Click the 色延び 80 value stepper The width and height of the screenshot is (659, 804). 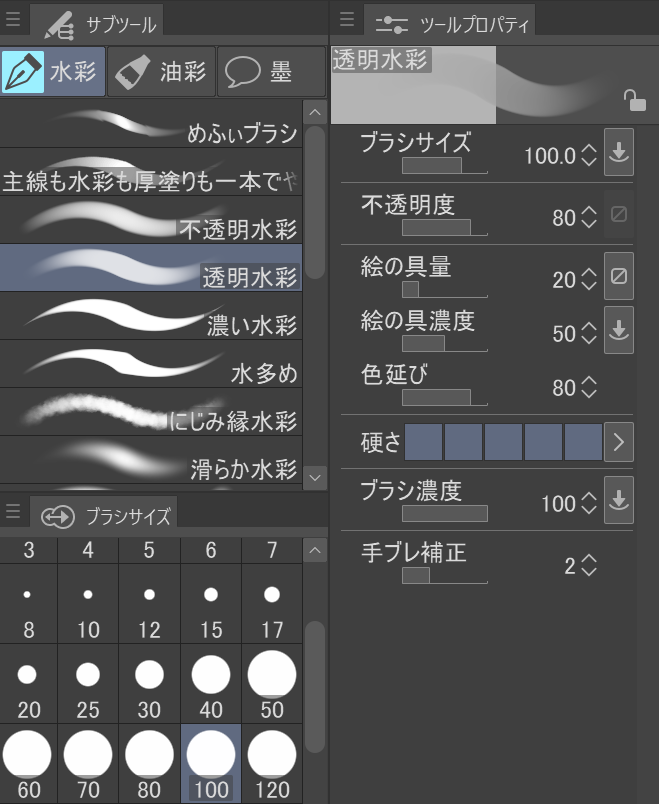tap(589, 387)
